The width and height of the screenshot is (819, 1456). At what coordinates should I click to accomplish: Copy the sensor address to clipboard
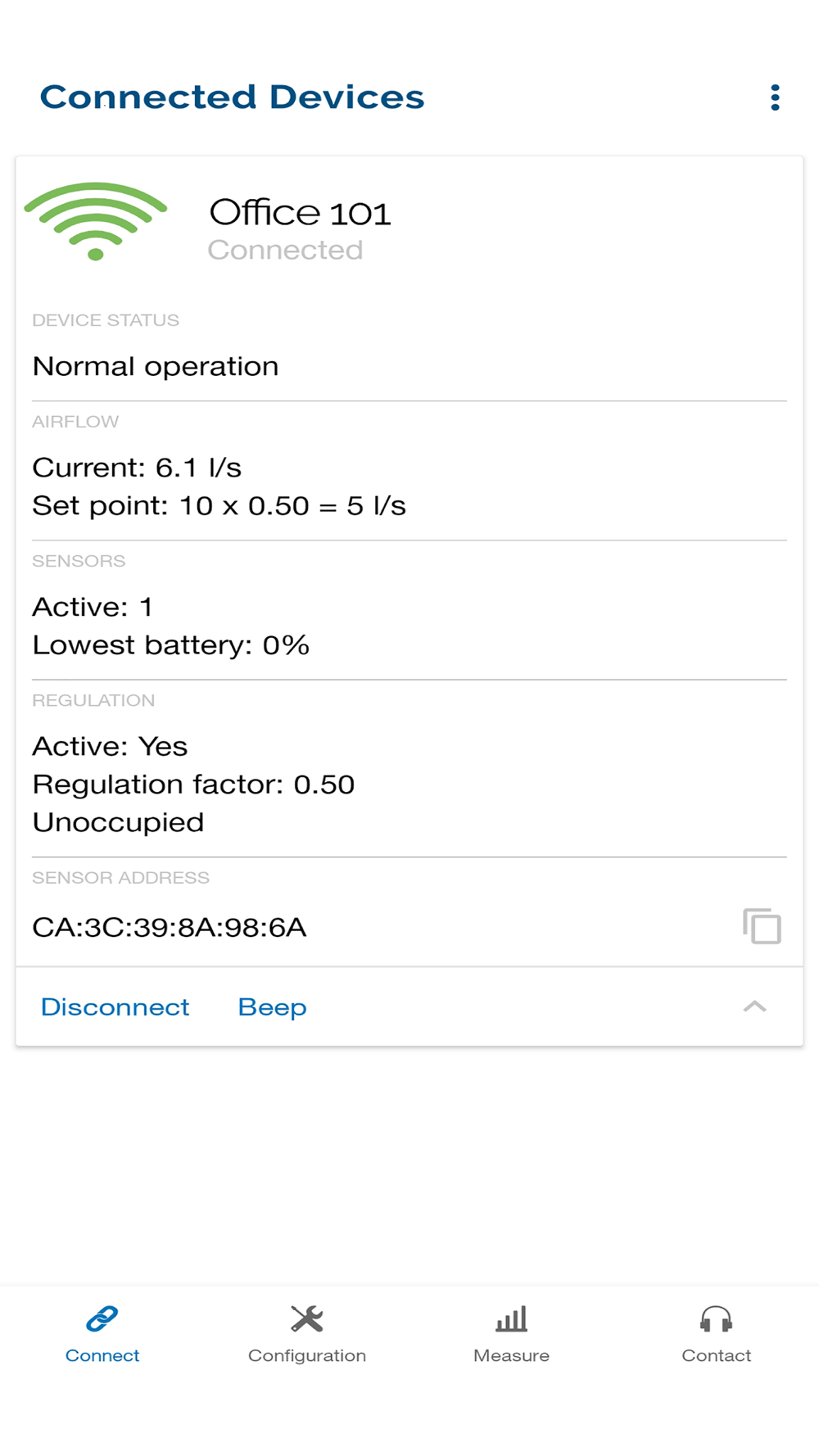point(762,926)
